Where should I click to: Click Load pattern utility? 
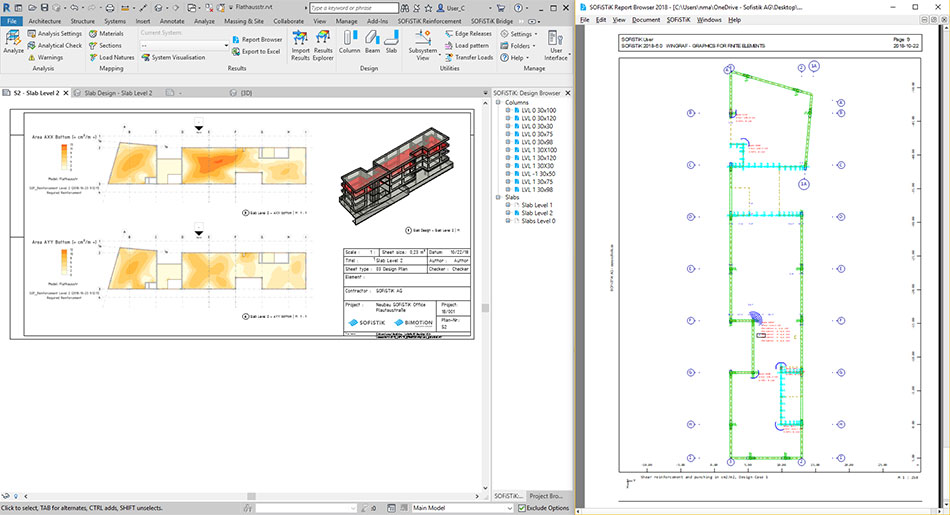pyautogui.click(x=467, y=45)
